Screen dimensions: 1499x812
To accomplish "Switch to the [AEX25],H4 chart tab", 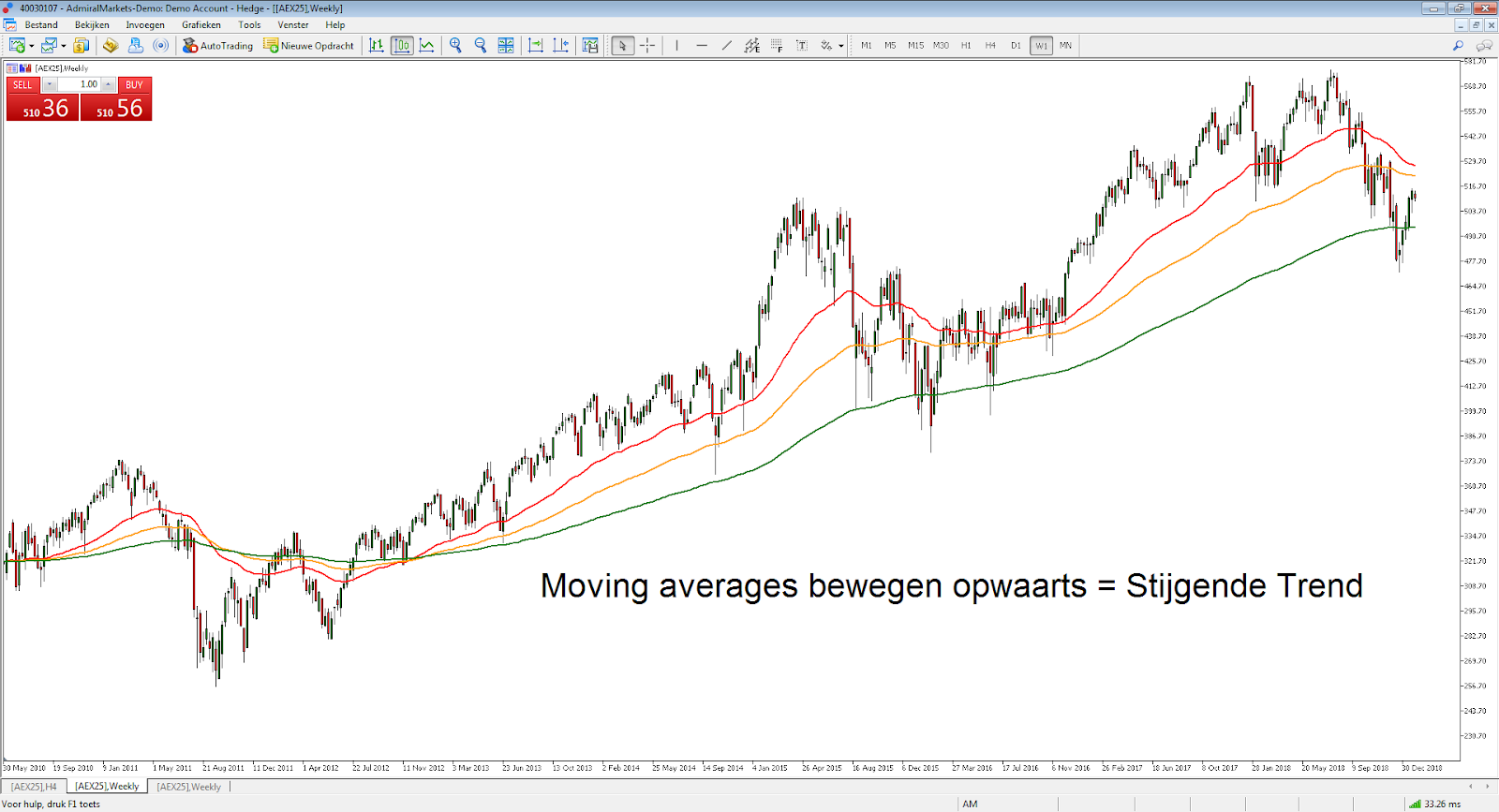I will pyautogui.click(x=34, y=787).
